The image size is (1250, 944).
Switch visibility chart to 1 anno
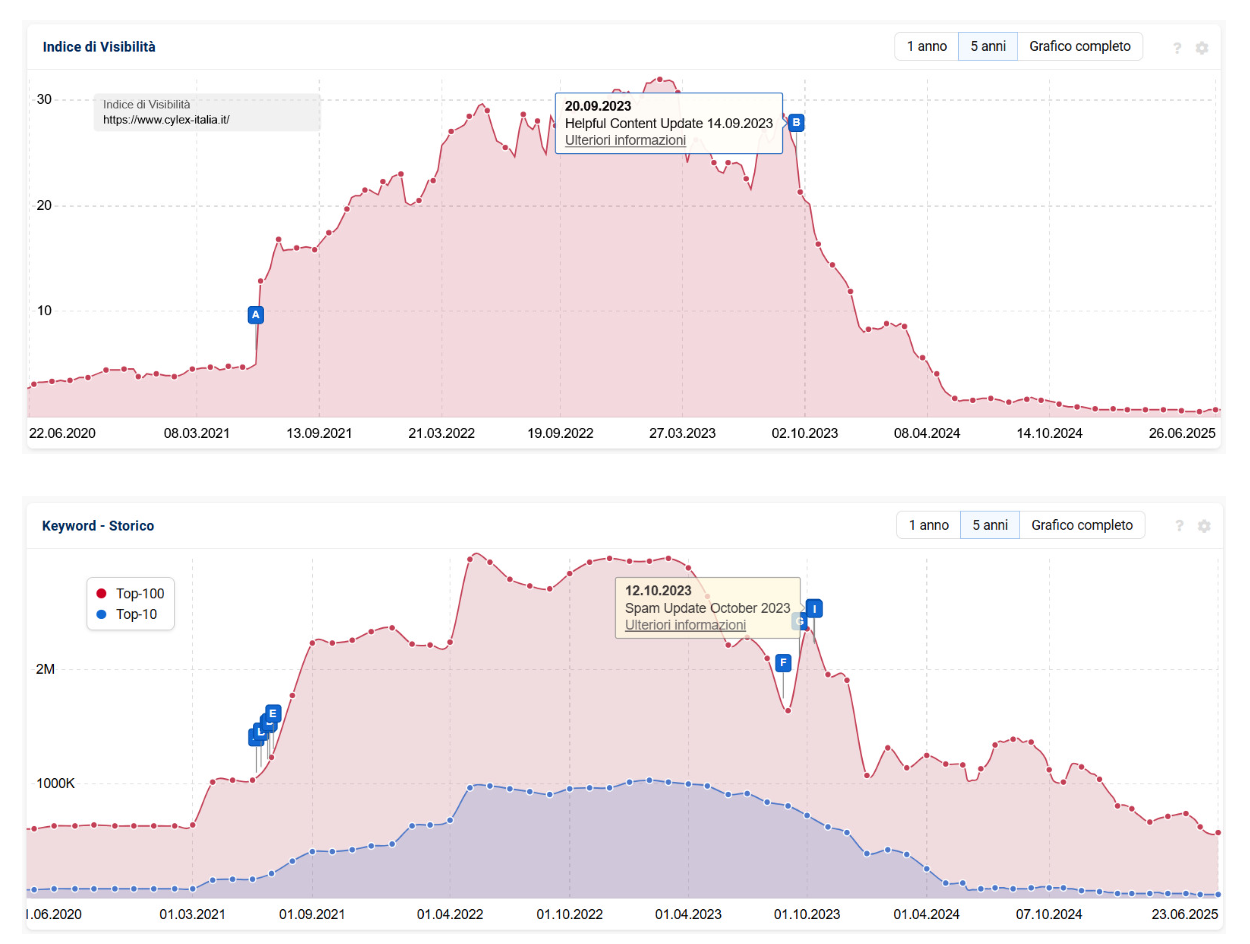click(x=926, y=47)
